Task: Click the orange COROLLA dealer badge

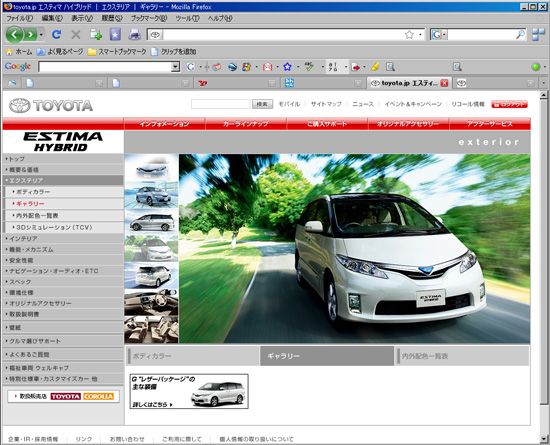Action: (x=98, y=396)
